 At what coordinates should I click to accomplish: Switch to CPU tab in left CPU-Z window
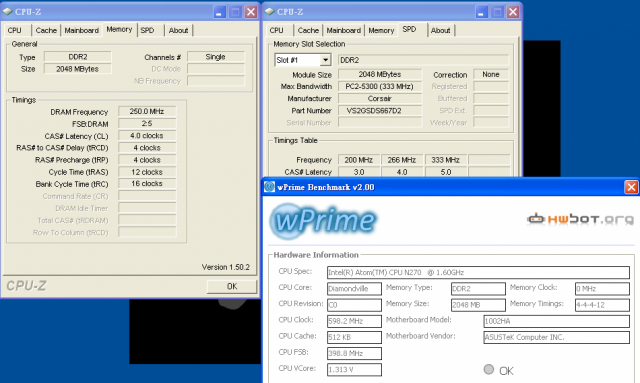(16, 30)
